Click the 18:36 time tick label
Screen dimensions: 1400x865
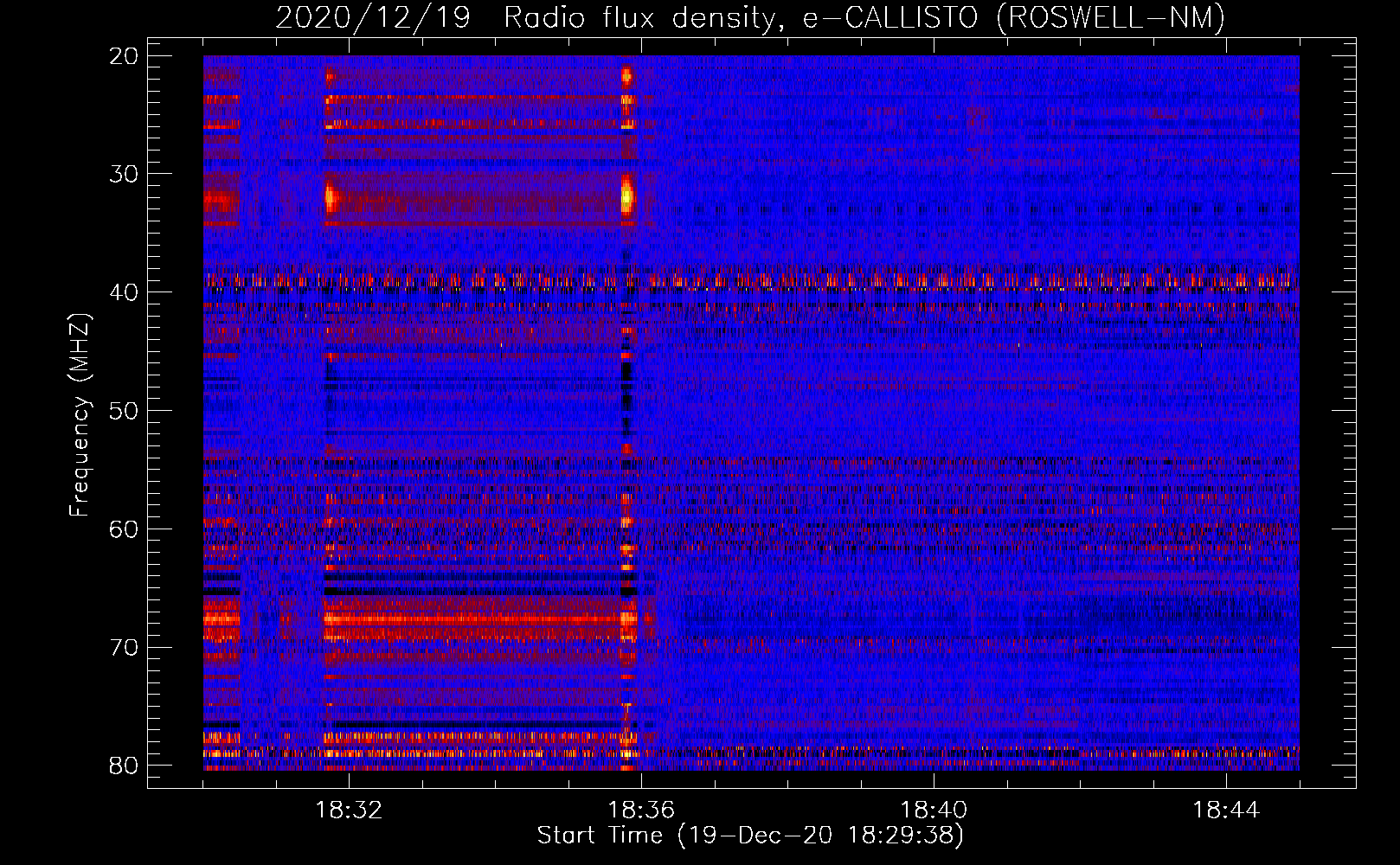tap(641, 811)
